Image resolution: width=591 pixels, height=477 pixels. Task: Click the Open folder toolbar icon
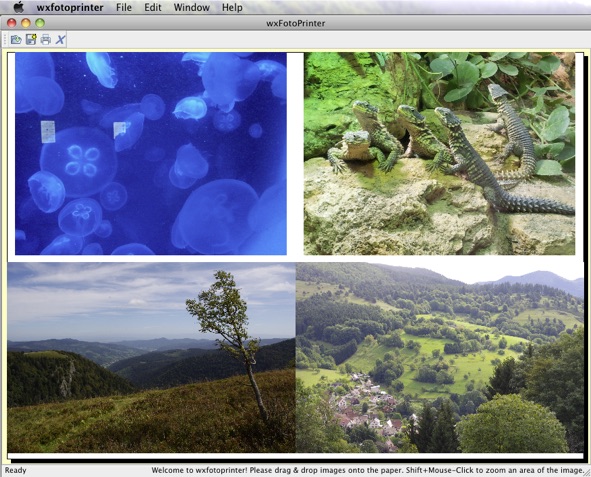16,39
